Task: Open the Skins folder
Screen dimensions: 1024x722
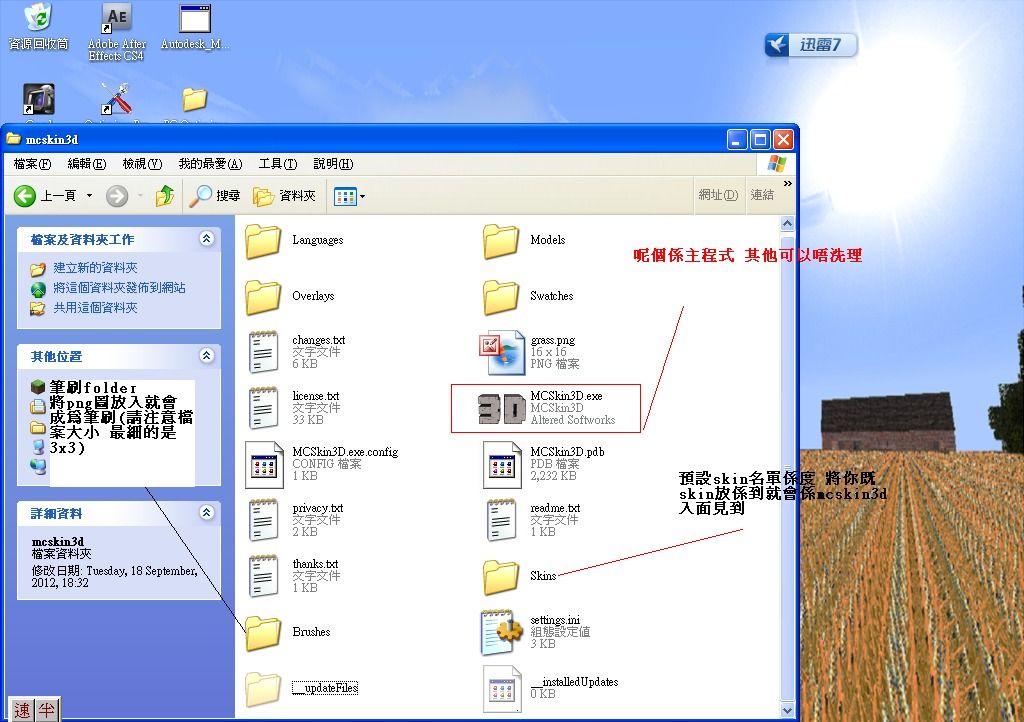Action: click(x=501, y=576)
